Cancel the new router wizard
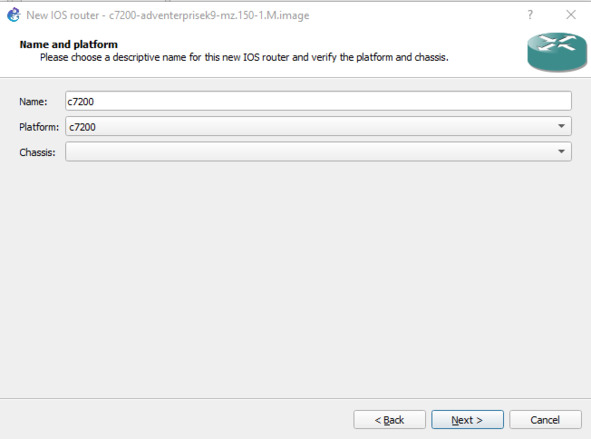This screenshot has height=439, width=591. pos(545,420)
